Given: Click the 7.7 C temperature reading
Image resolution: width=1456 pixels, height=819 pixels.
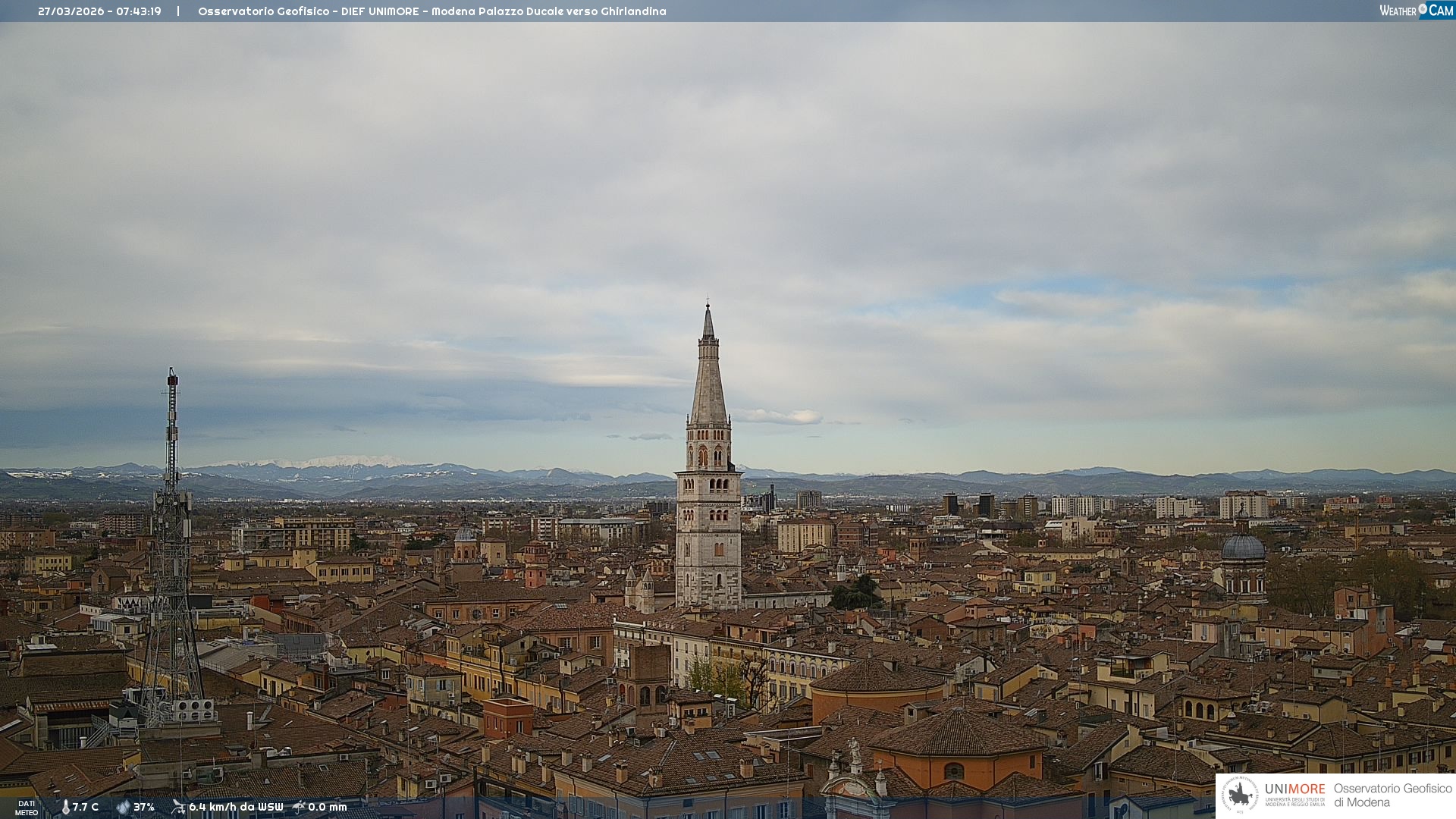Looking at the screenshot, I should click(x=86, y=807).
